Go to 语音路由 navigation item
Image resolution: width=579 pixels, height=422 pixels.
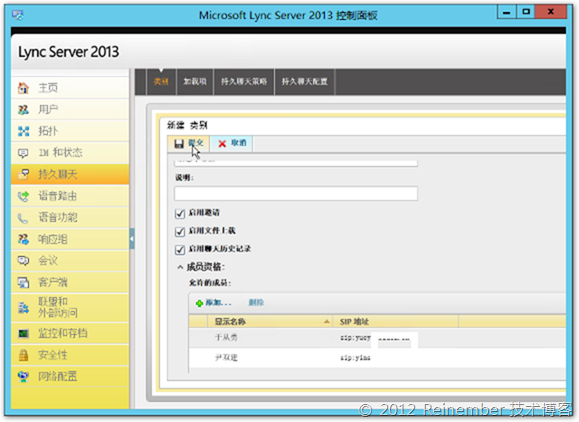click(x=70, y=196)
